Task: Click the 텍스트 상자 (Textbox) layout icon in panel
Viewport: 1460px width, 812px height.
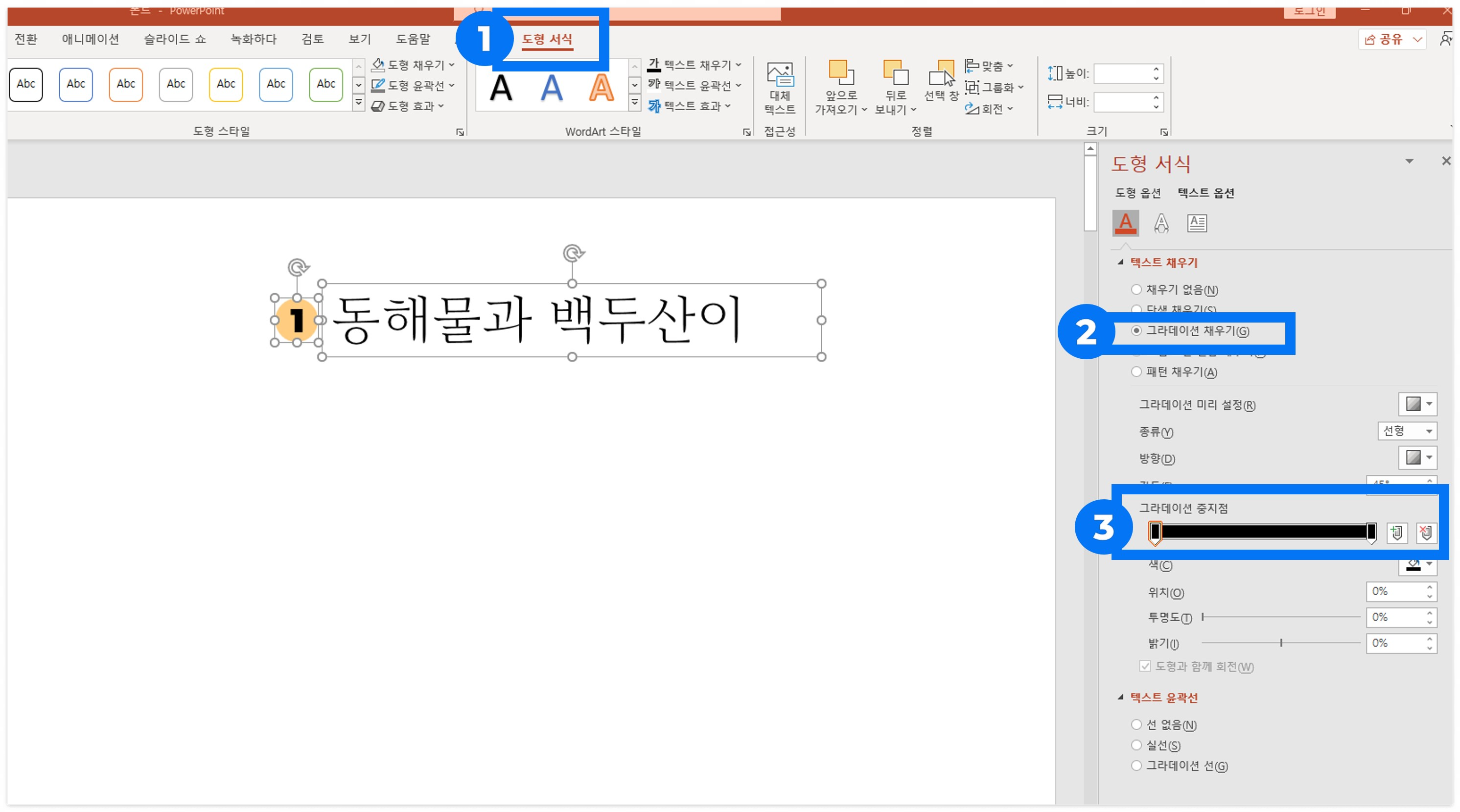Action: (1198, 223)
